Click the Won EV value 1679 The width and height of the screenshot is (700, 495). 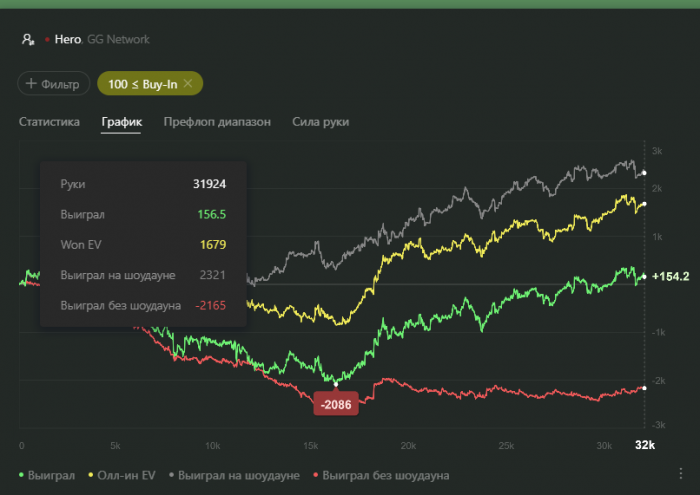[x=213, y=245]
